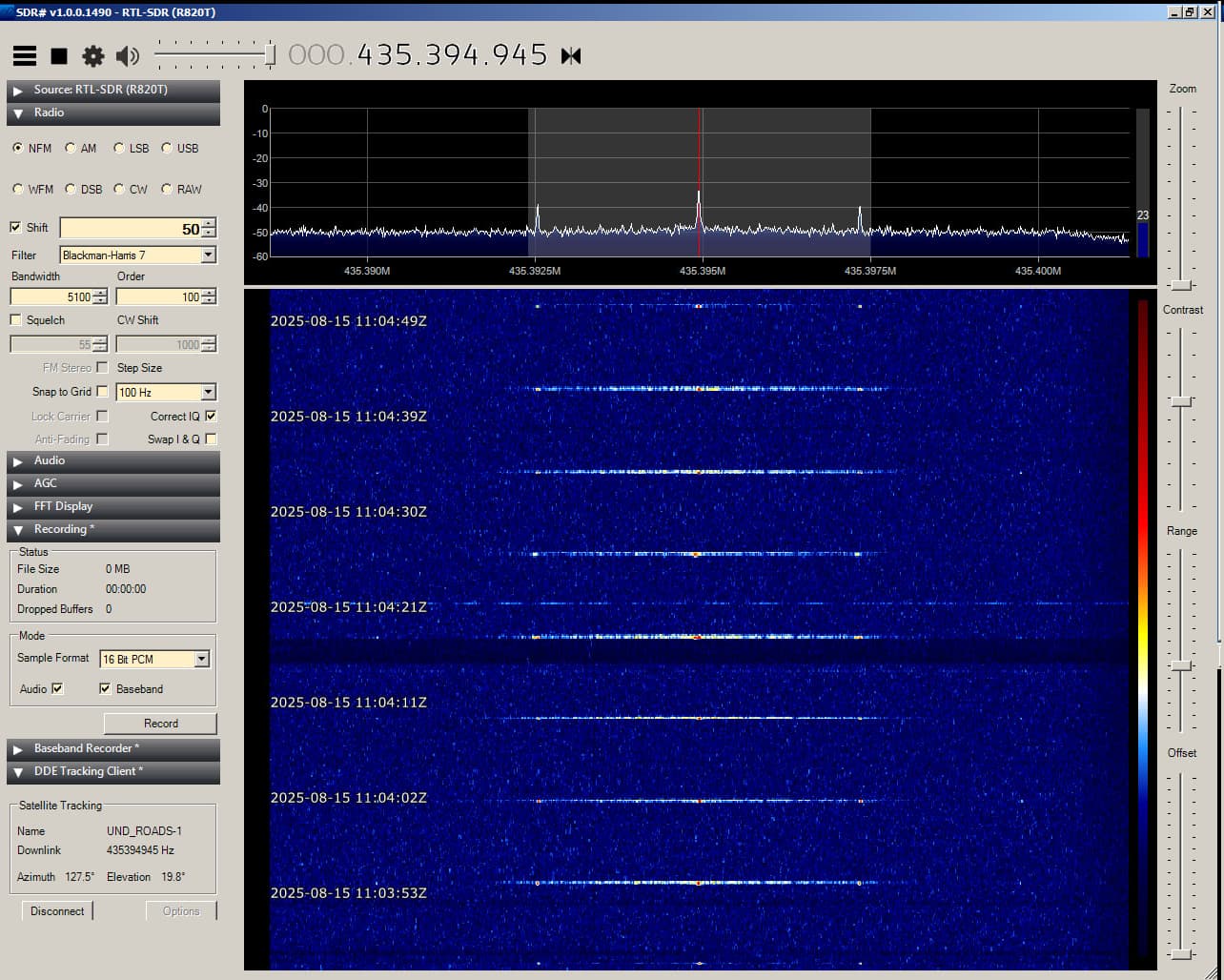
Task: Enable the Squelch checkbox
Action: [16, 320]
